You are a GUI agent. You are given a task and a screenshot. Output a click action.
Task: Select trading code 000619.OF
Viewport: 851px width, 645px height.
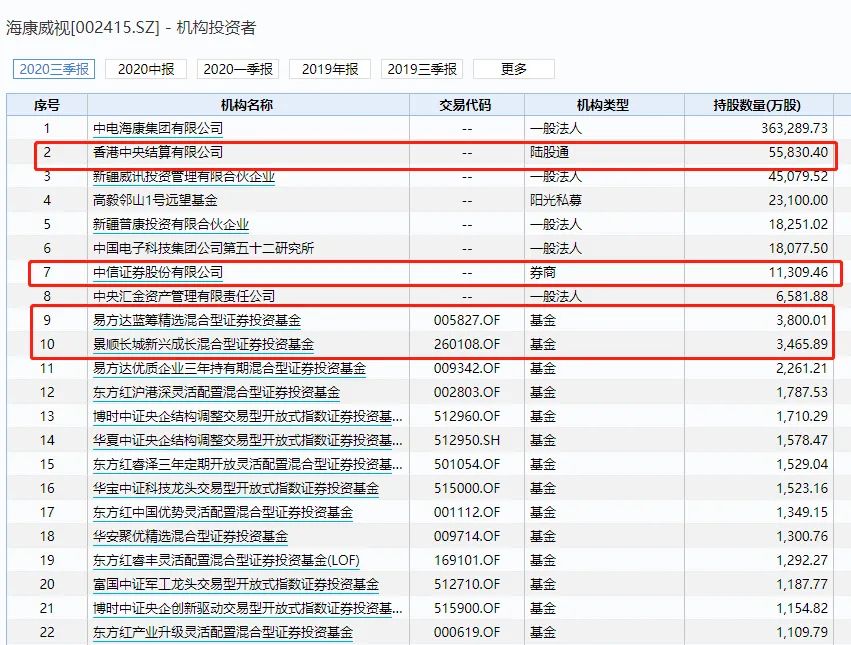click(x=467, y=632)
